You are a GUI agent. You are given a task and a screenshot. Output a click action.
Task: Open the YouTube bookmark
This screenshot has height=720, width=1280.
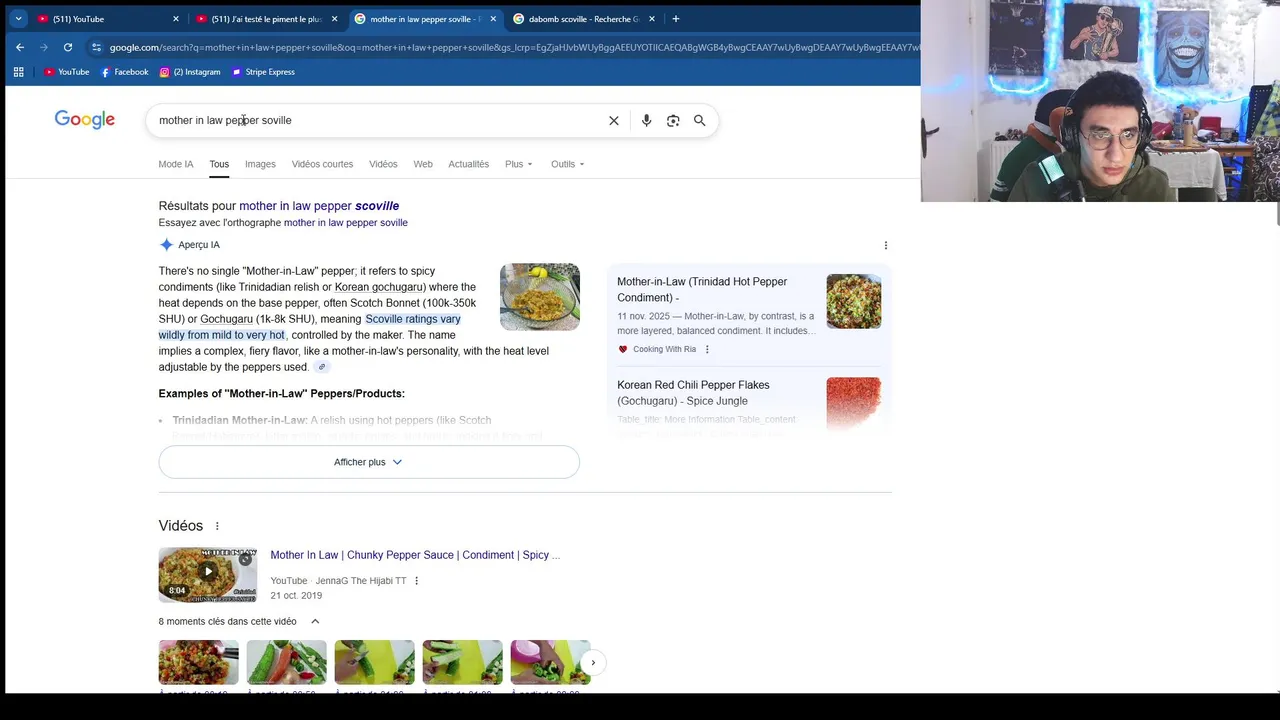[66, 72]
